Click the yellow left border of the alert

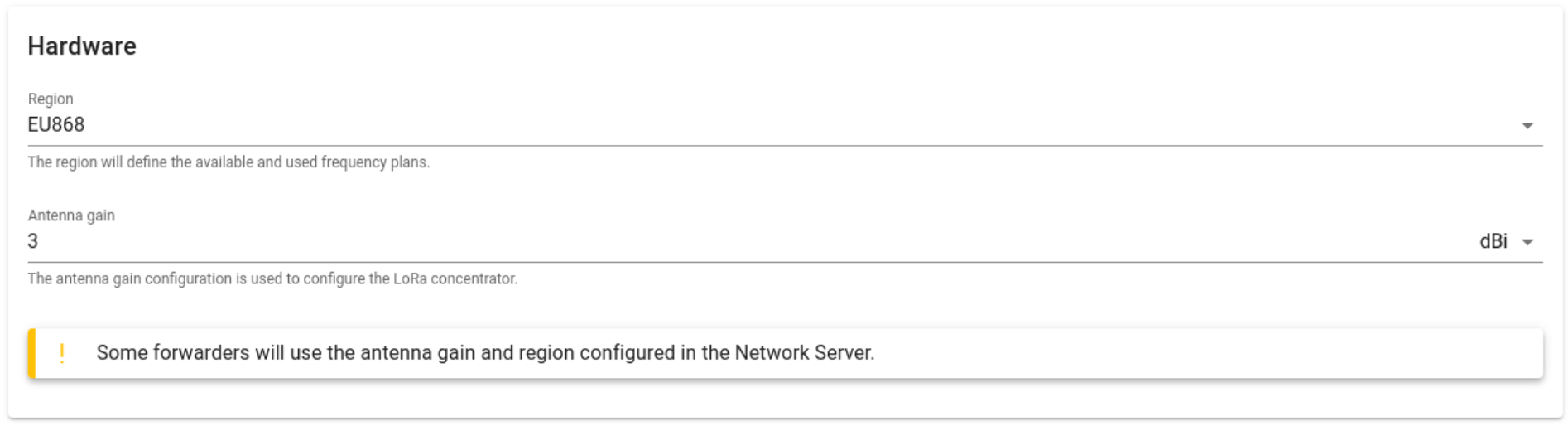(31, 354)
